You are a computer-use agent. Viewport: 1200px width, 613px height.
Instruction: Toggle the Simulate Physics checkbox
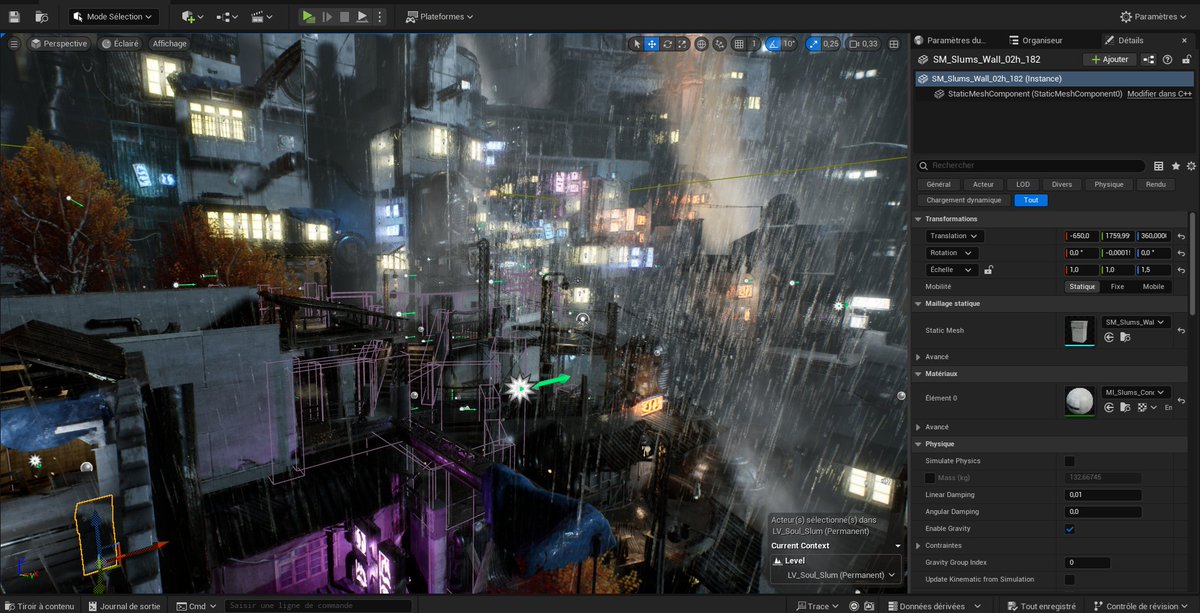click(1069, 461)
